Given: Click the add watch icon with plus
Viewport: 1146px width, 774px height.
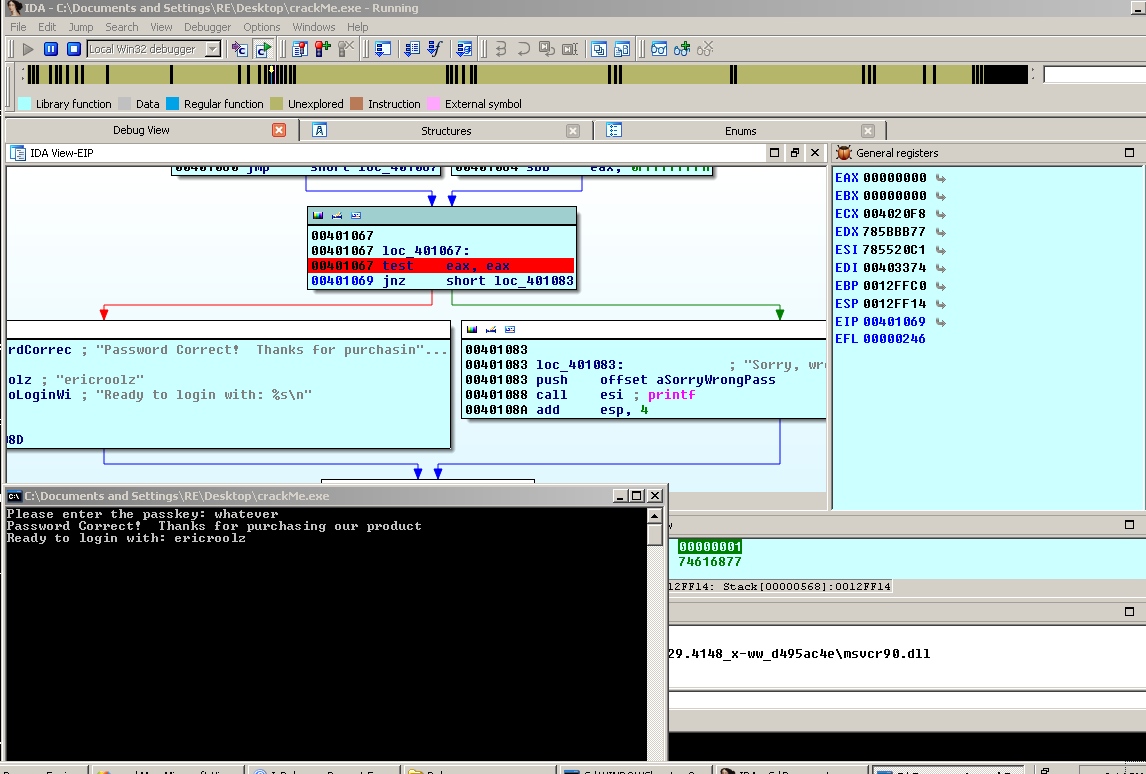Looking at the screenshot, I should point(682,49).
